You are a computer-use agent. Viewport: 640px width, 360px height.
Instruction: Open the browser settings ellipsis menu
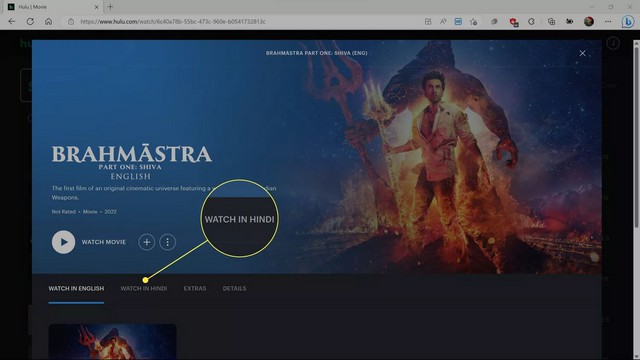pyautogui.click(x=608, y=22)
